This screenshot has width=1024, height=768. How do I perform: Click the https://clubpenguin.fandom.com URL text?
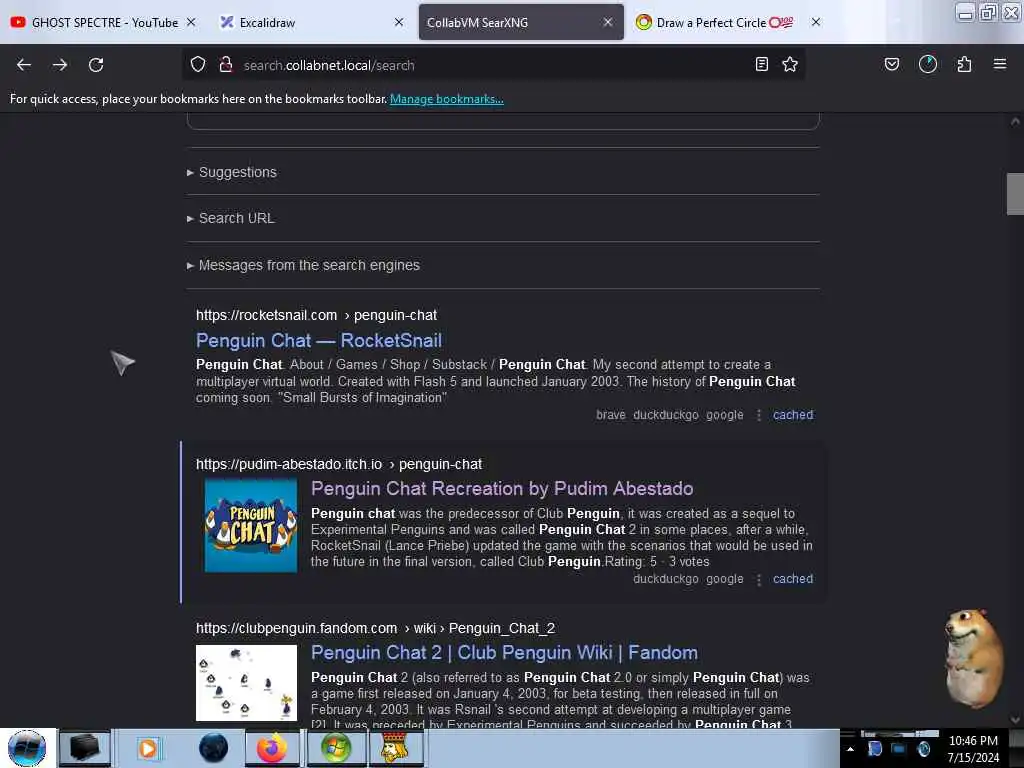coord(296,628)
